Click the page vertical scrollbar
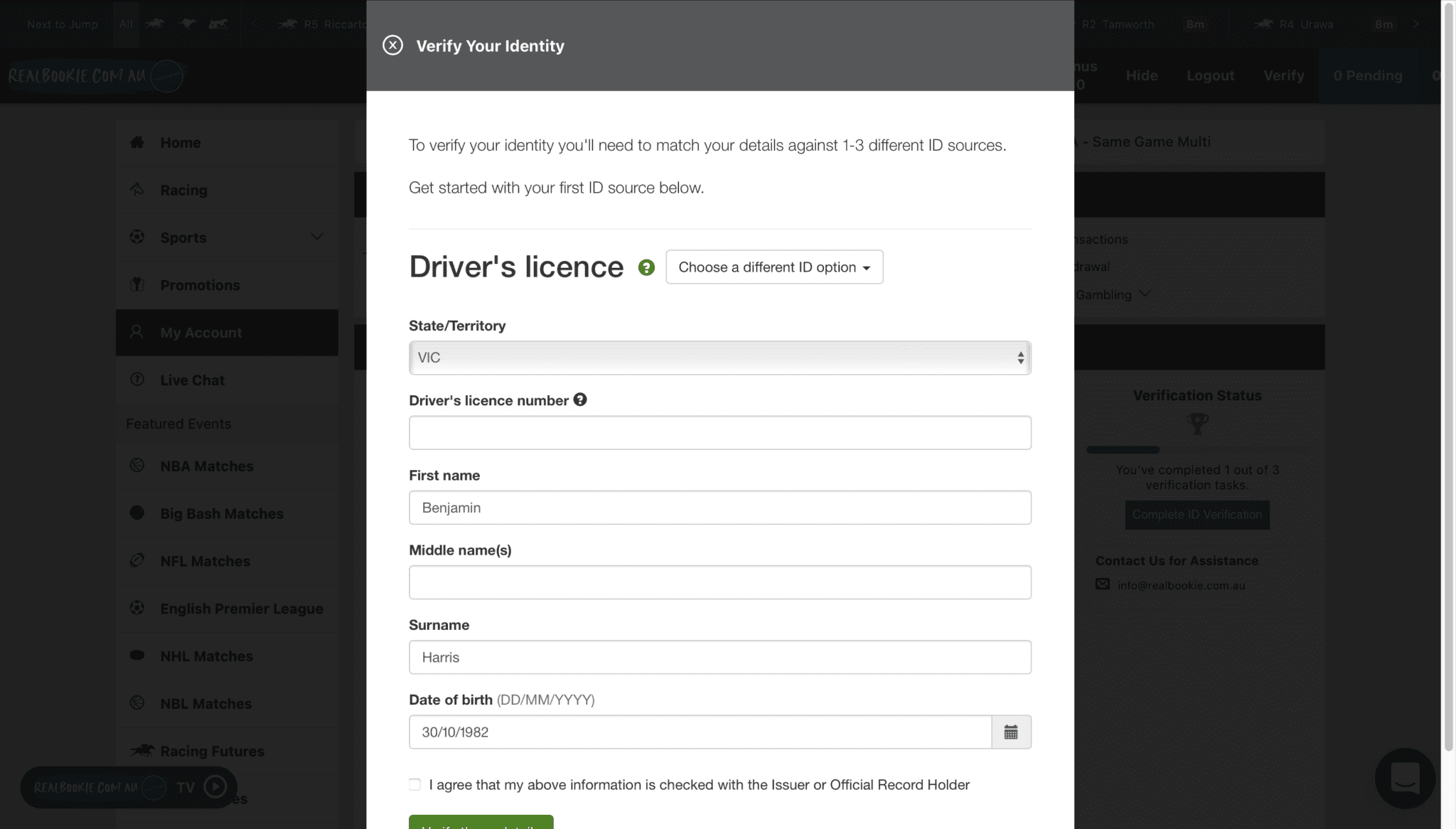1456x829 pixels. pyautogui.click(x=1448, y=377)
